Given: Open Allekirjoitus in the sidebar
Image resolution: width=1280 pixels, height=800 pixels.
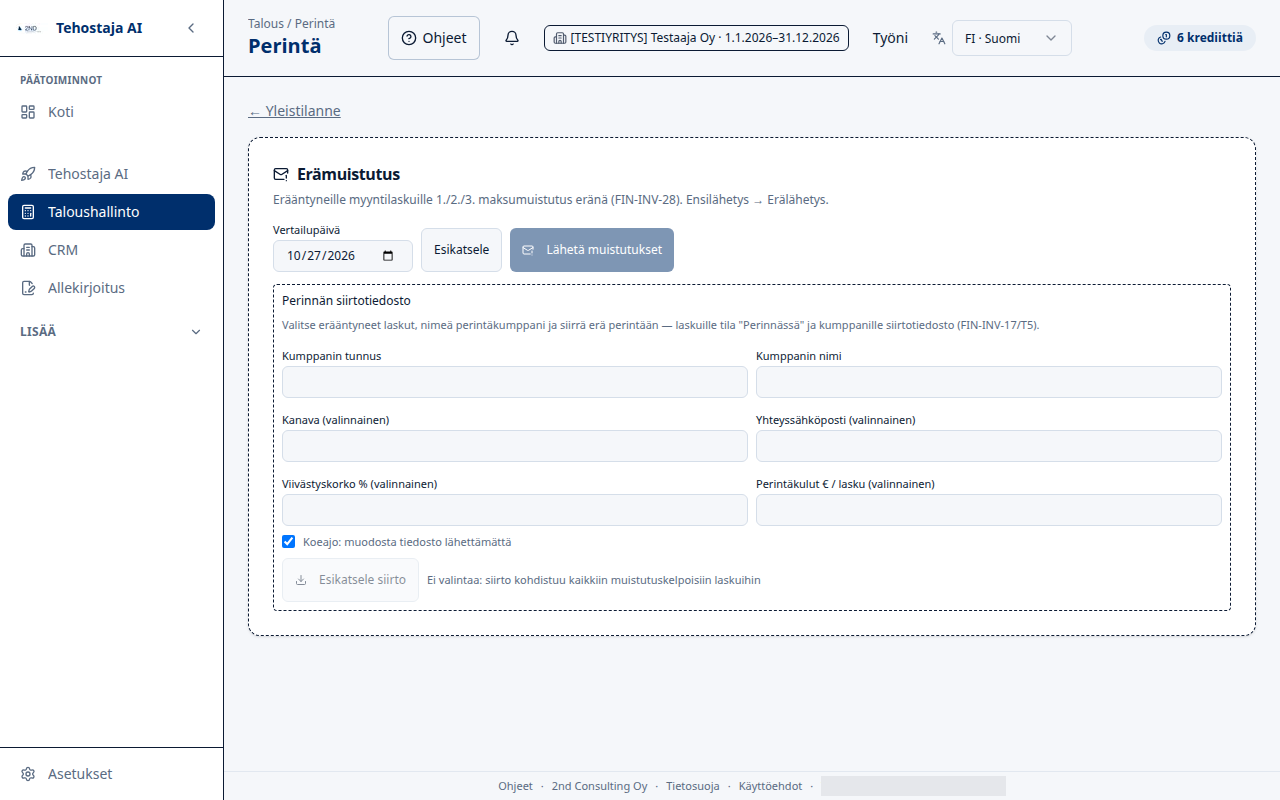Looking at the screenshot, I should 111,288.
